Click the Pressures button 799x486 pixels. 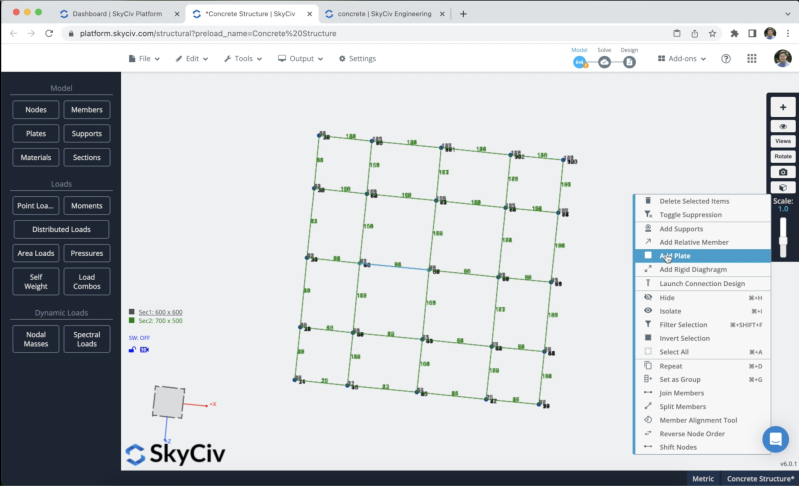point(87,253)
